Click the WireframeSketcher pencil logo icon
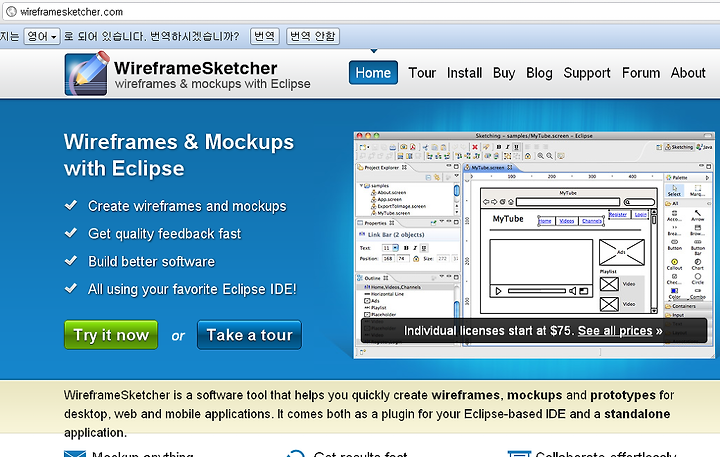Image resolution: width=720 pixels, height=457 pixels. coord(87,74)
